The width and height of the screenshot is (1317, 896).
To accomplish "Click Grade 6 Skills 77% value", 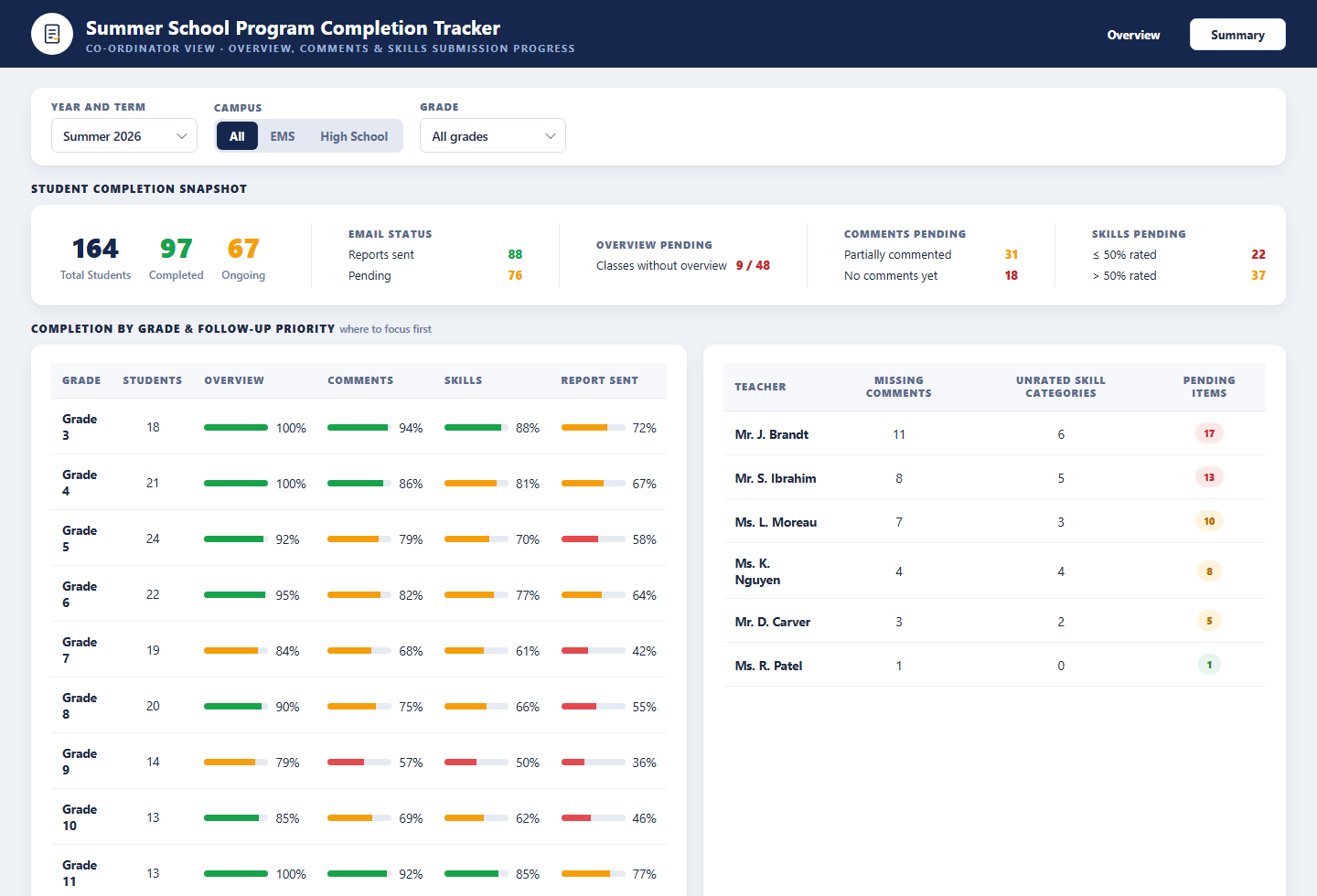I will tap(528, 595).
